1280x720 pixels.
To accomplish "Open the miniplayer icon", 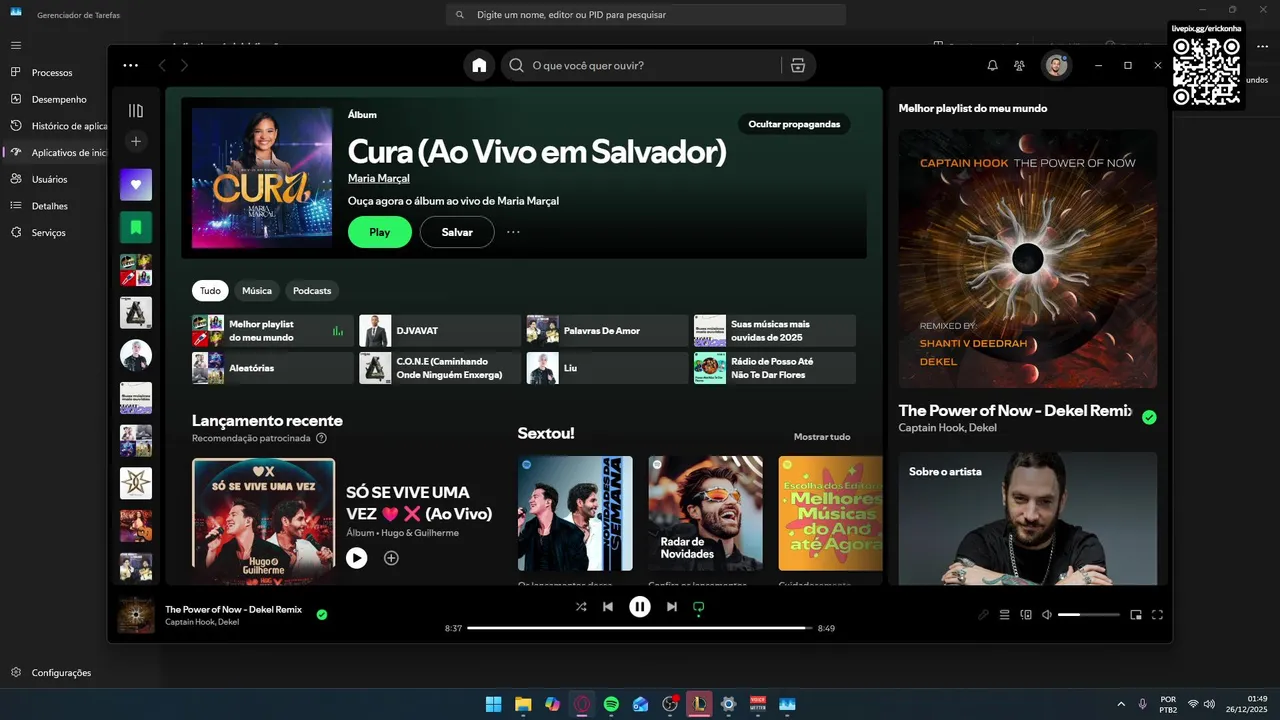I will (x=1136, y=615).
